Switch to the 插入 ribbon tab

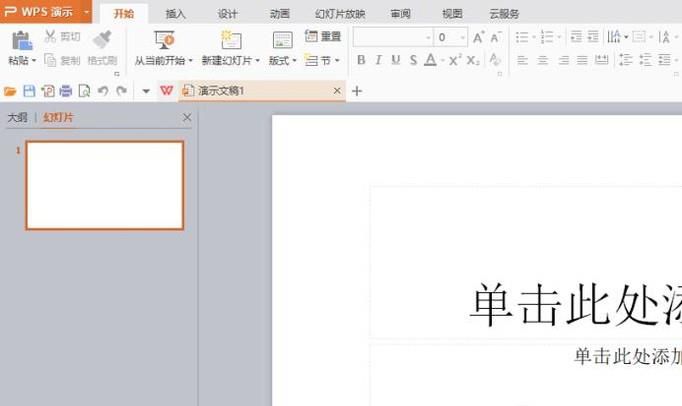pos(176,14)
